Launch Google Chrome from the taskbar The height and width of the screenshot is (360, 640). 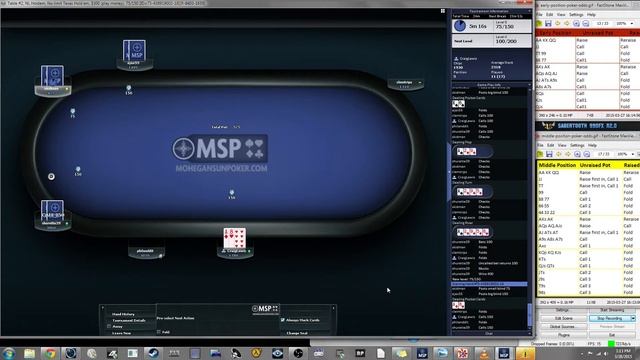[x=51, y=353]
